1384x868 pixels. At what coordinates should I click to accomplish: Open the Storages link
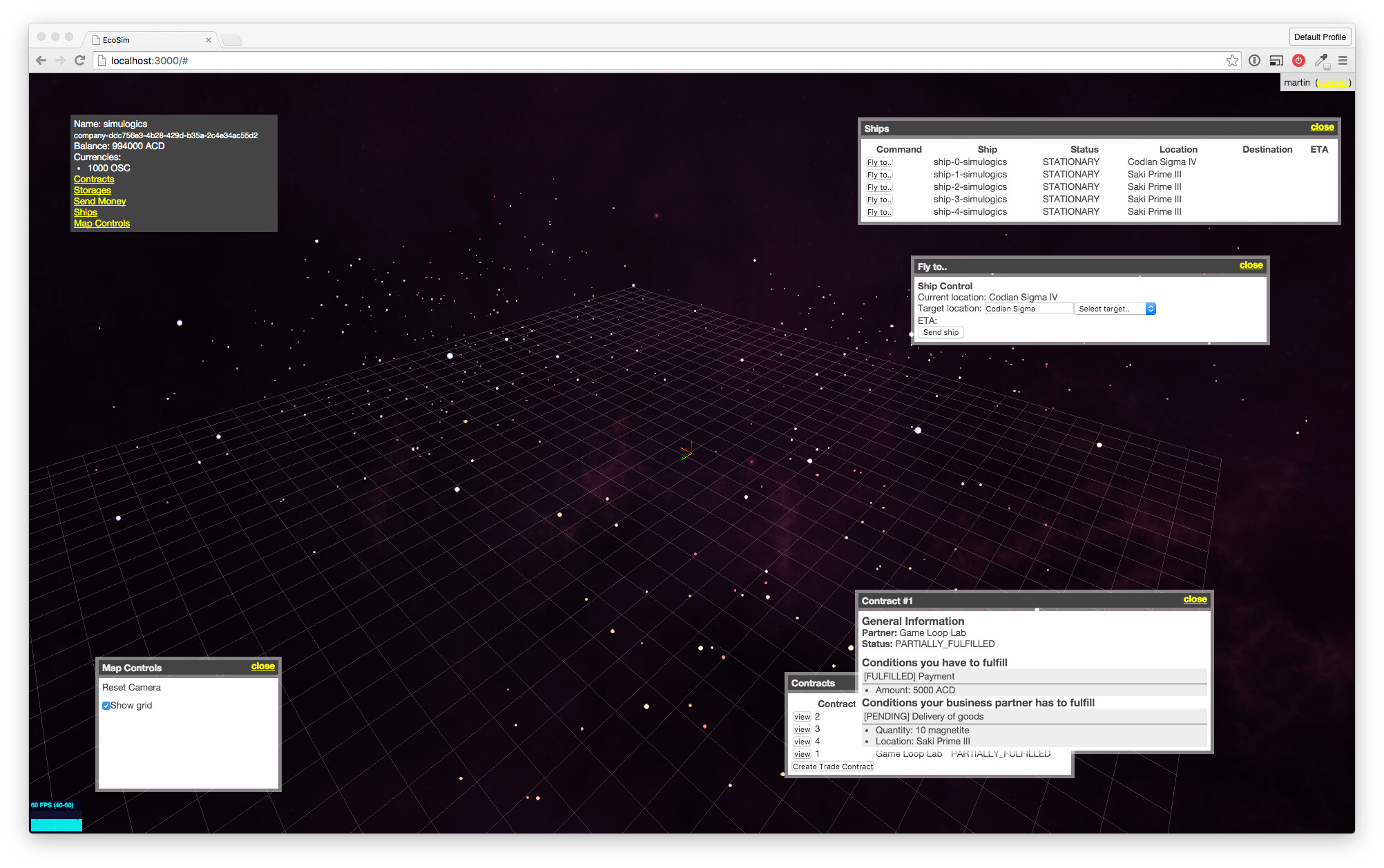pos(92,190)
